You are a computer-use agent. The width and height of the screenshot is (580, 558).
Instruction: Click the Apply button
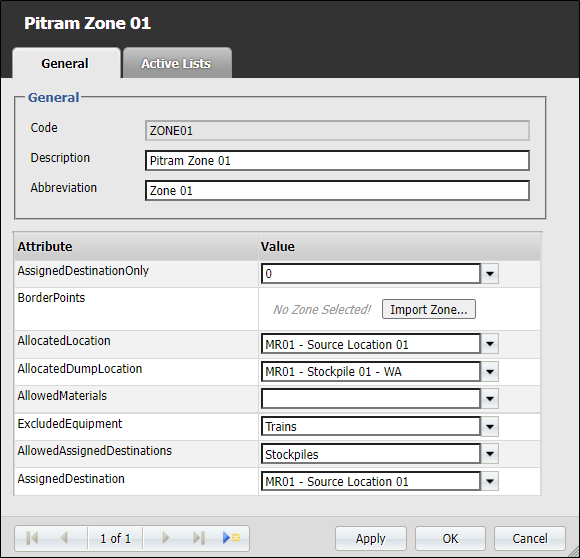point(371,538)
